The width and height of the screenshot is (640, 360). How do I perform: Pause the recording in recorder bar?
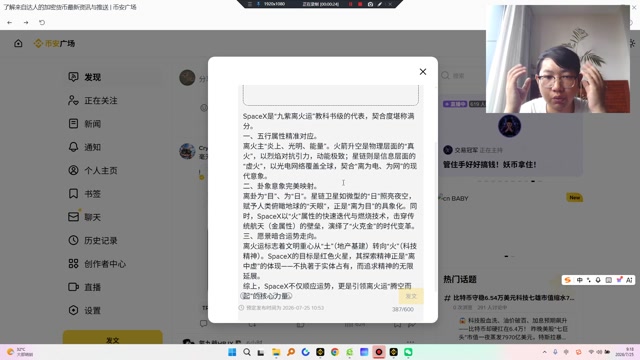coord(351,4)
